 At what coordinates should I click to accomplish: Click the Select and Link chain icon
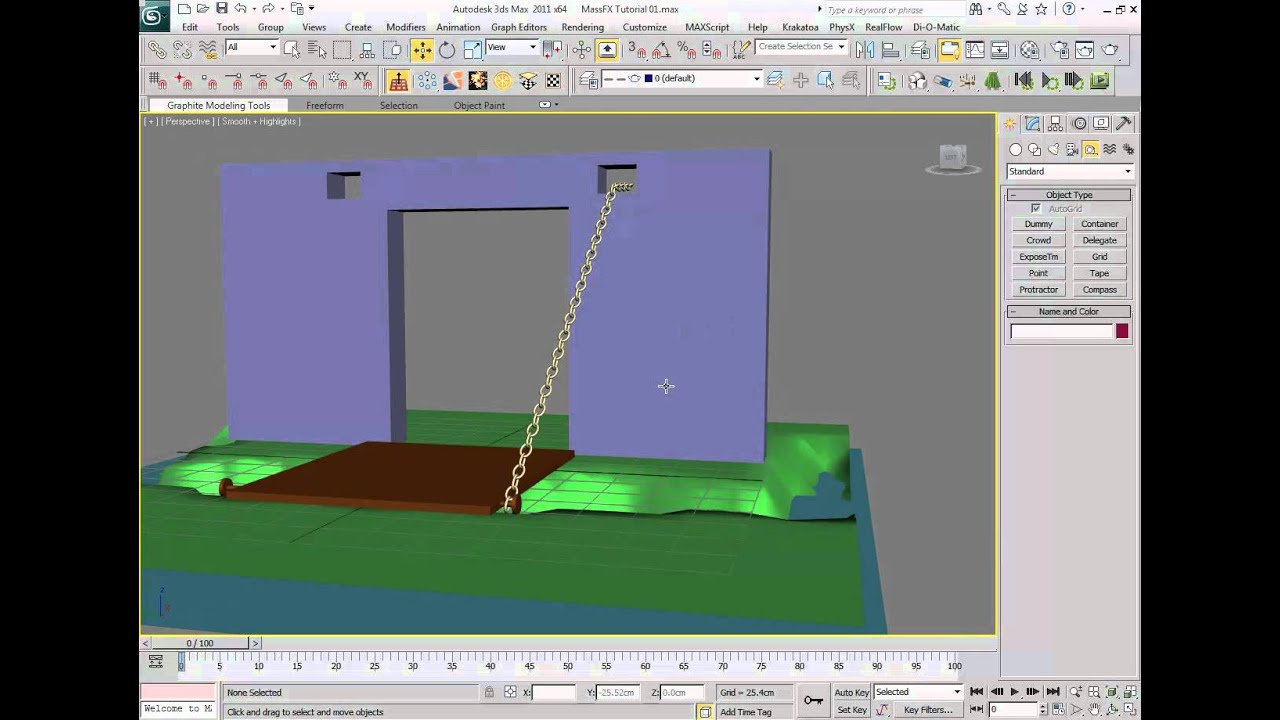157,49
